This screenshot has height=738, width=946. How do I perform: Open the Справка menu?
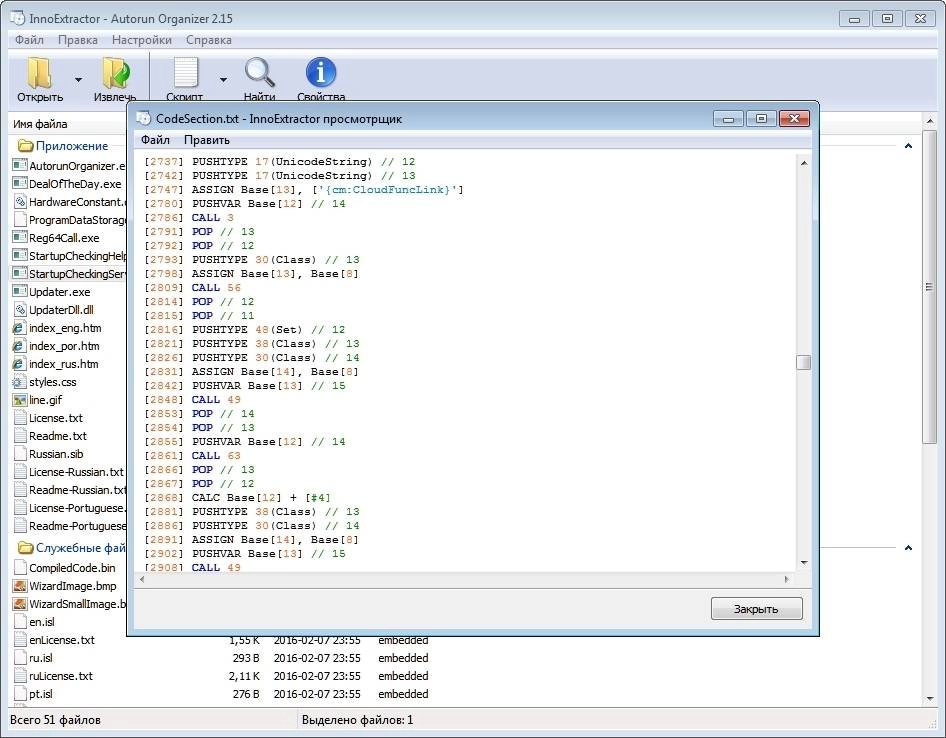[x=209, y=40]
